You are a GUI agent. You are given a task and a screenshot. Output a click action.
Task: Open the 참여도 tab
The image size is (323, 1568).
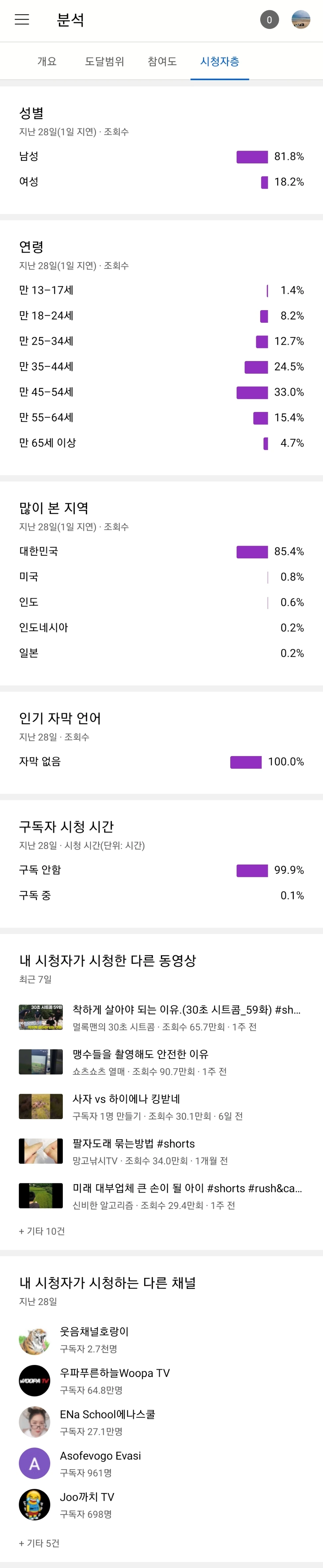coord(162,62)
